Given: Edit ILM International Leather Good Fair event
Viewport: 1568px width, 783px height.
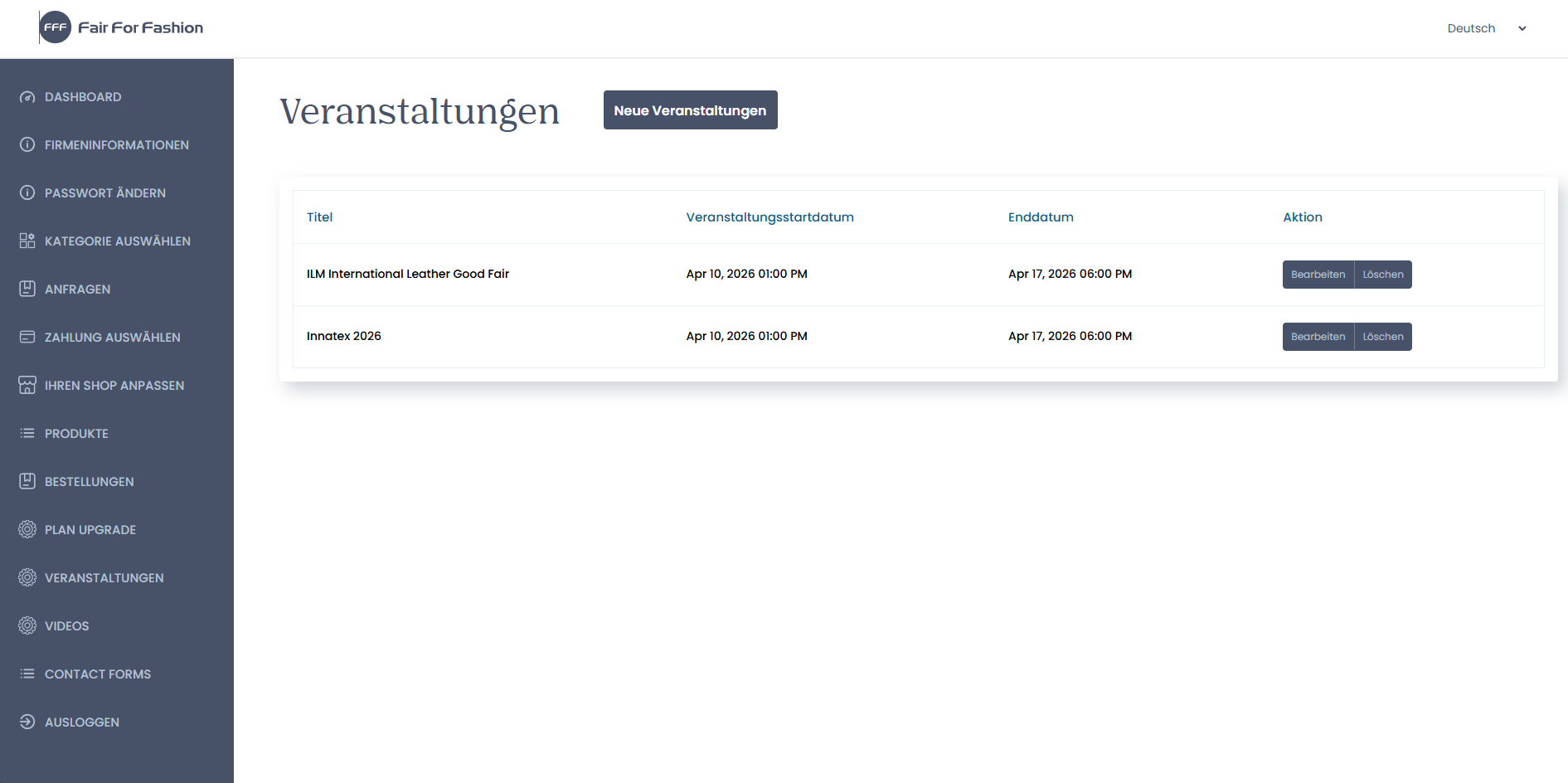Looking at the screenshot, I should coord(1318,275).
